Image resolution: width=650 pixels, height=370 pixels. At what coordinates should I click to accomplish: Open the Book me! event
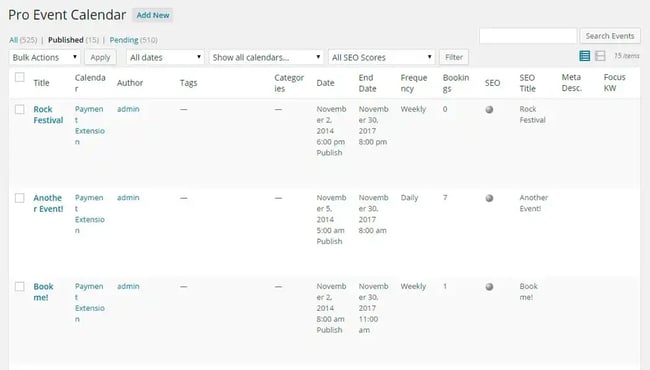tap(43, 292)
